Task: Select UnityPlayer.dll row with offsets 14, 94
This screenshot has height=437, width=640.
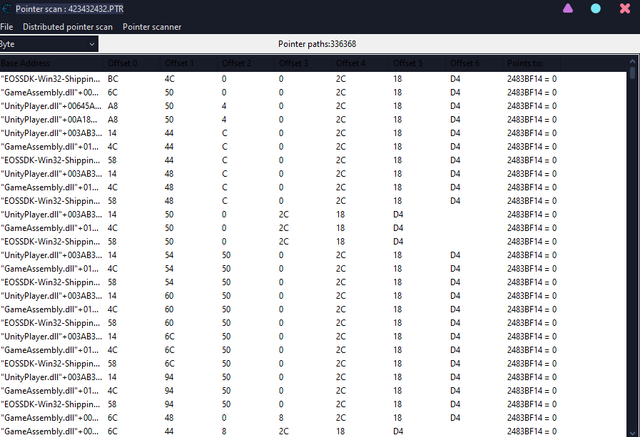Action: (x=313, y=377)
